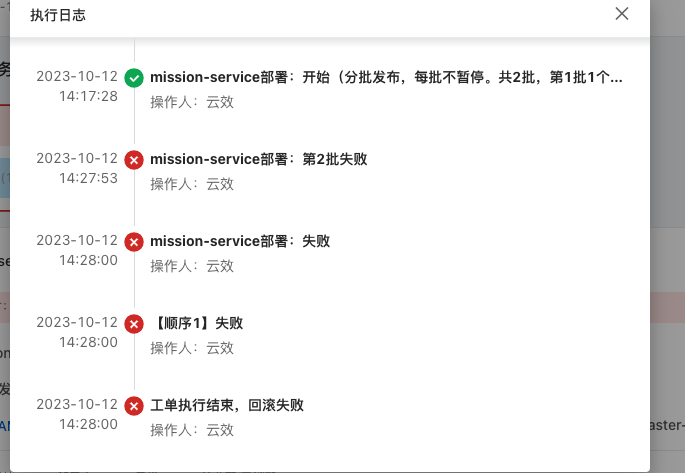The image size is (685, 473).
Task: Click the 14:27:53 timestamp
Action: pyautogui.click(x=88, y=178)
